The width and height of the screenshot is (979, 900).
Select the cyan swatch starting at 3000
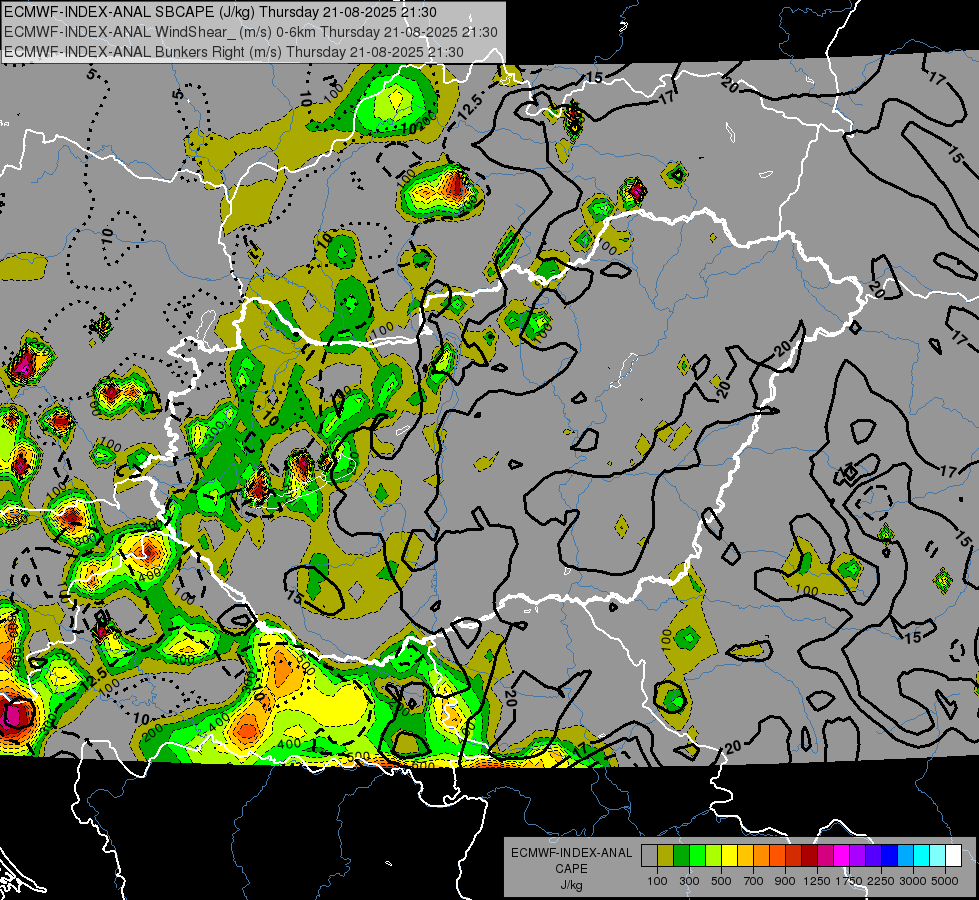(922, 856)
